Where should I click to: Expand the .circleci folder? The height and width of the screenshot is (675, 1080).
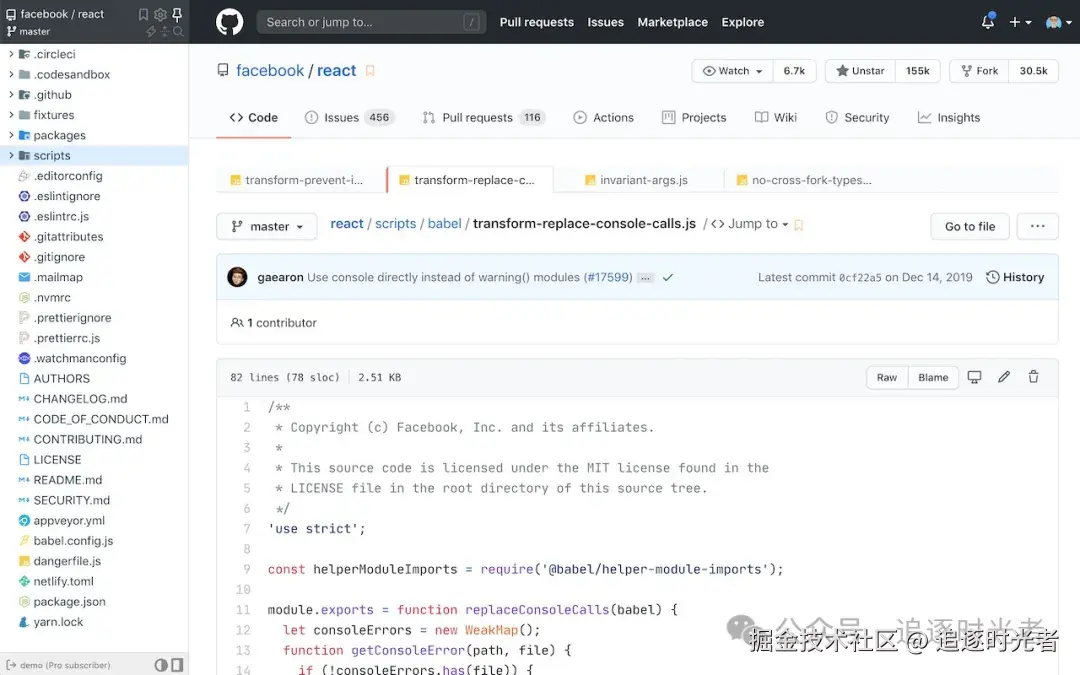pos(11,54)
